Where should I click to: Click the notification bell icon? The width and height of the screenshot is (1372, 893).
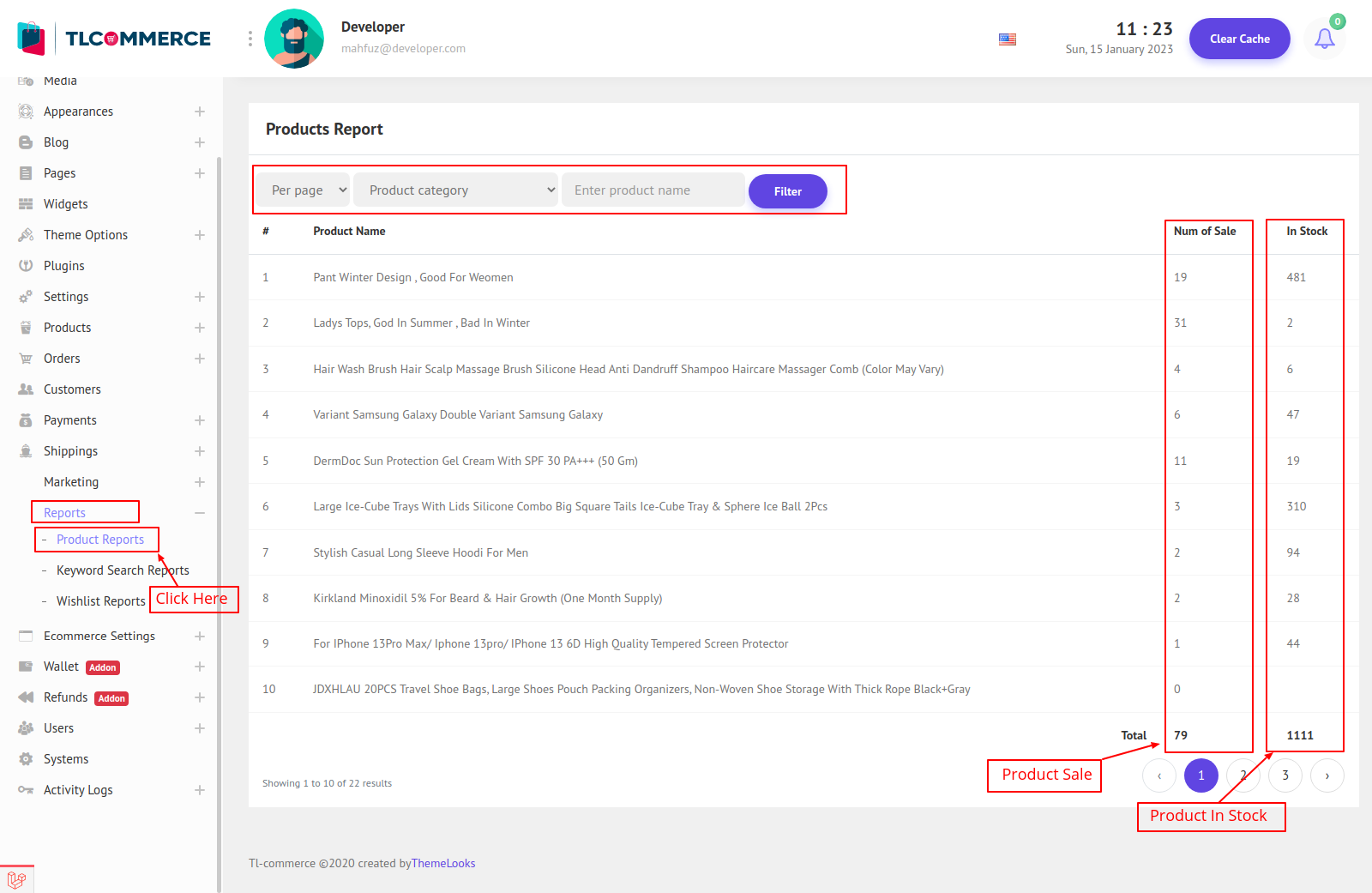click(1324, 39)
